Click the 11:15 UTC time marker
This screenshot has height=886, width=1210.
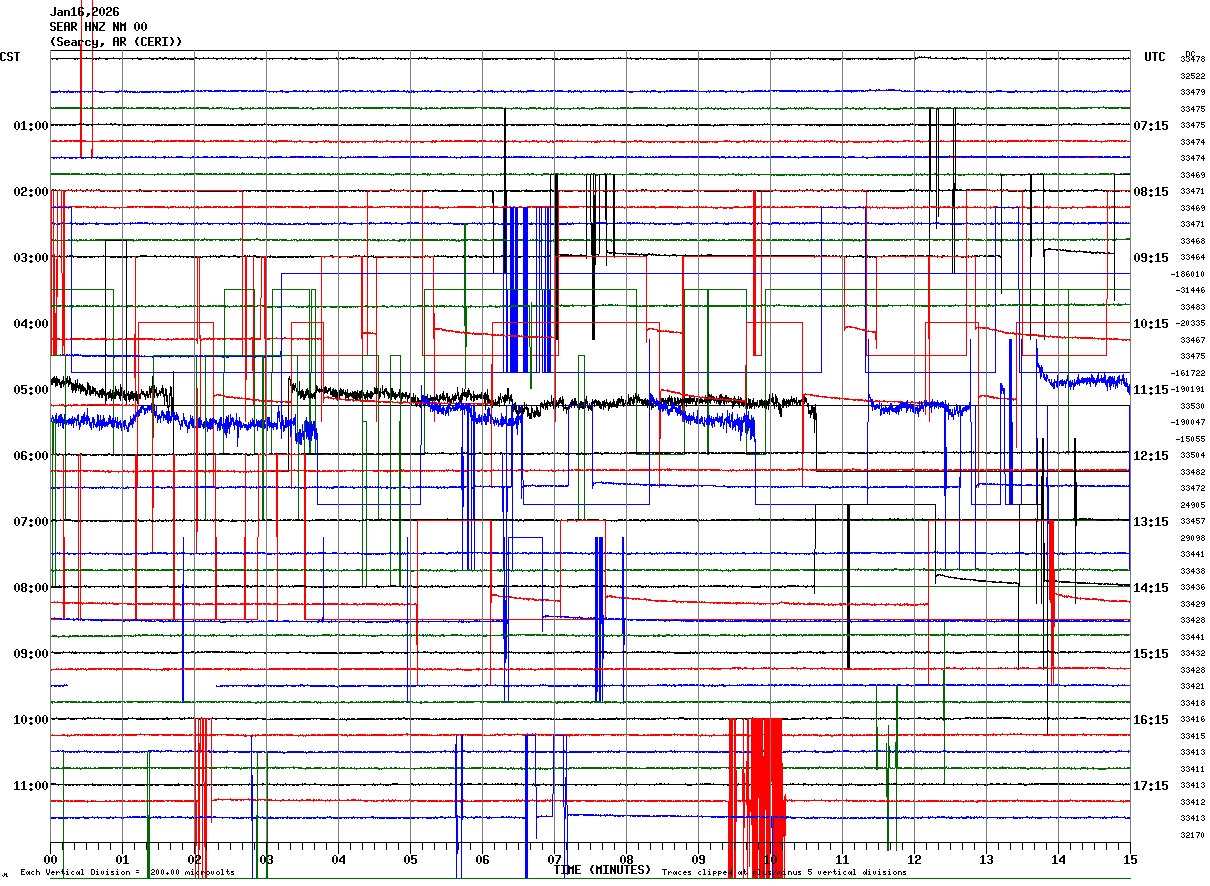click(x=1151, y=390)
